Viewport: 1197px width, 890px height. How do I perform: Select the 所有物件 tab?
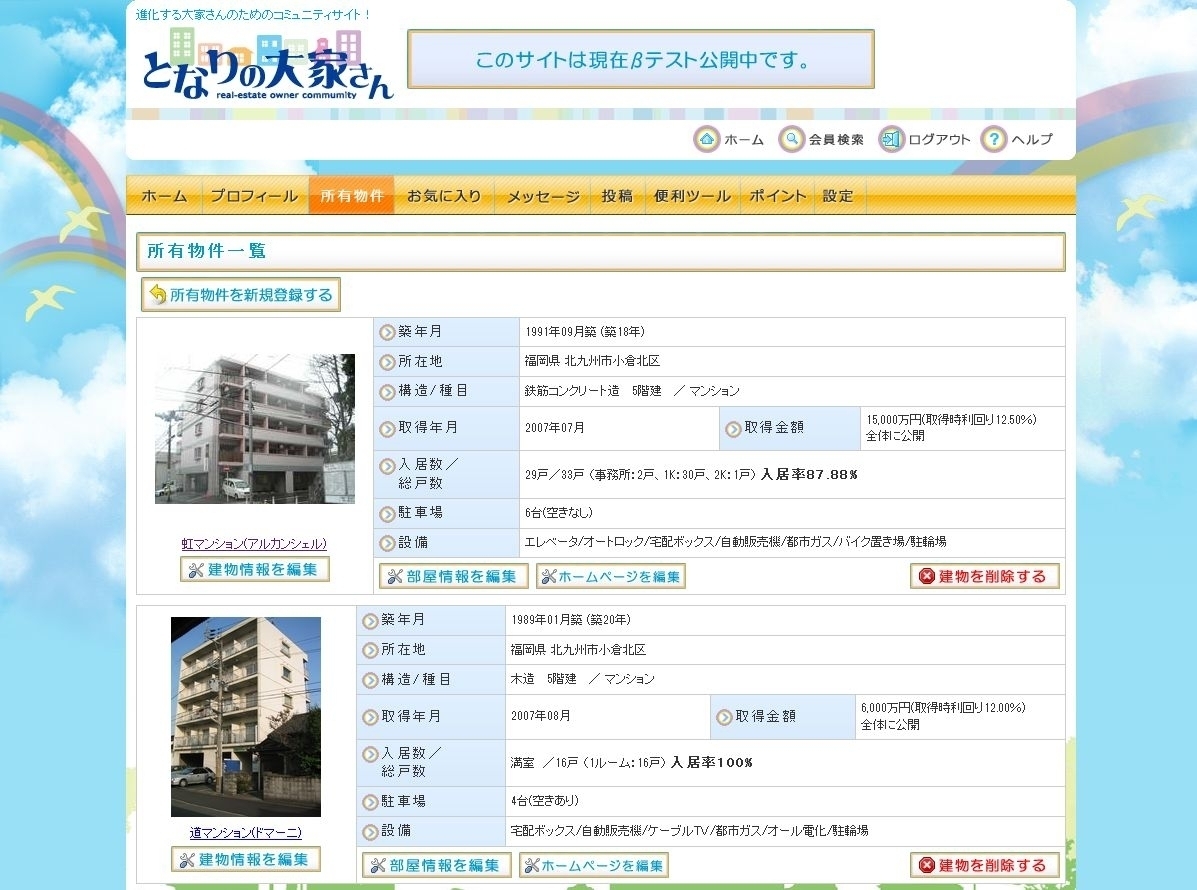coord(351,196)
